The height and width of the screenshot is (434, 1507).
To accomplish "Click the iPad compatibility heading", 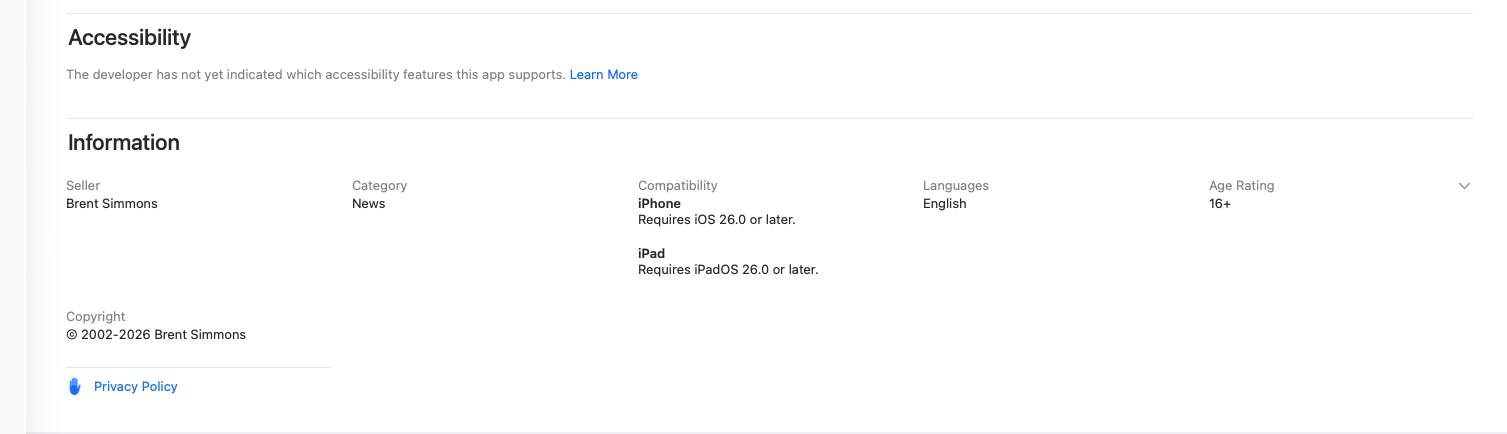I will click(x=651, y=254).
